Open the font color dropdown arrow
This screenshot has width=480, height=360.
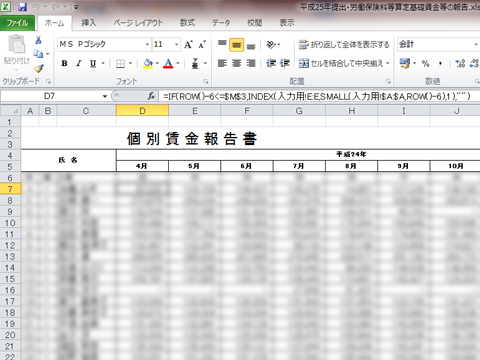(178, 63)
